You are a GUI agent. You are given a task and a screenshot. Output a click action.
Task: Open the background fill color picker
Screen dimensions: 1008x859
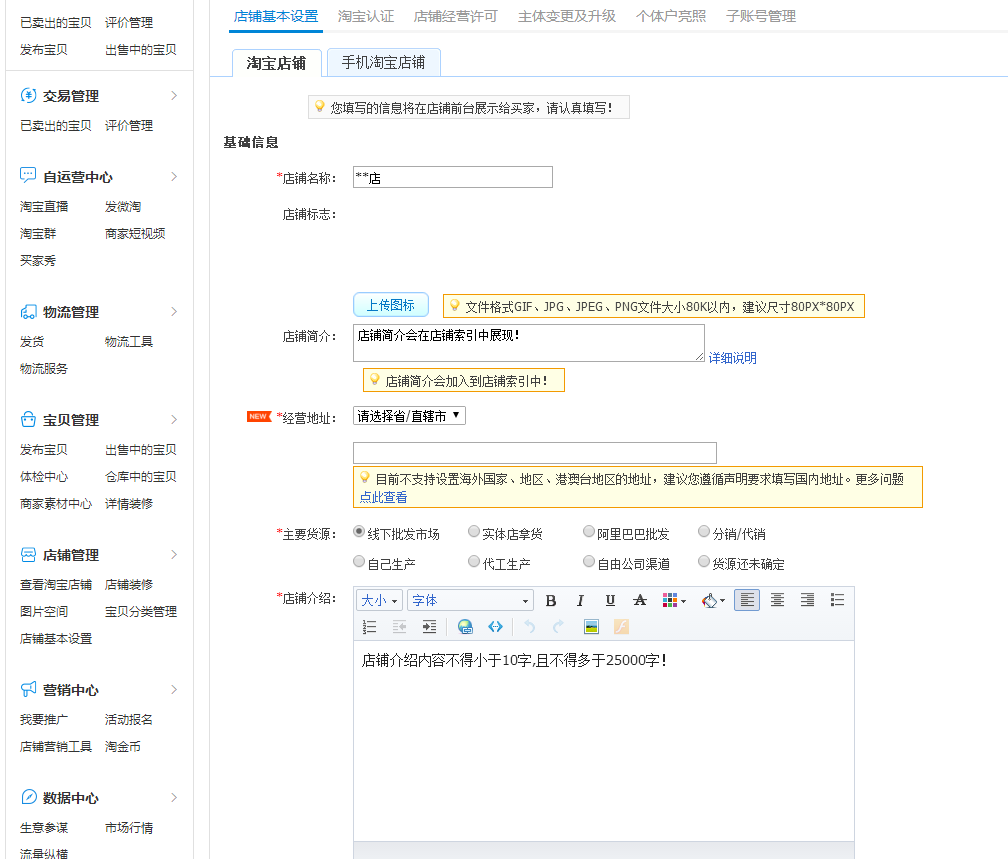point(713,601)
